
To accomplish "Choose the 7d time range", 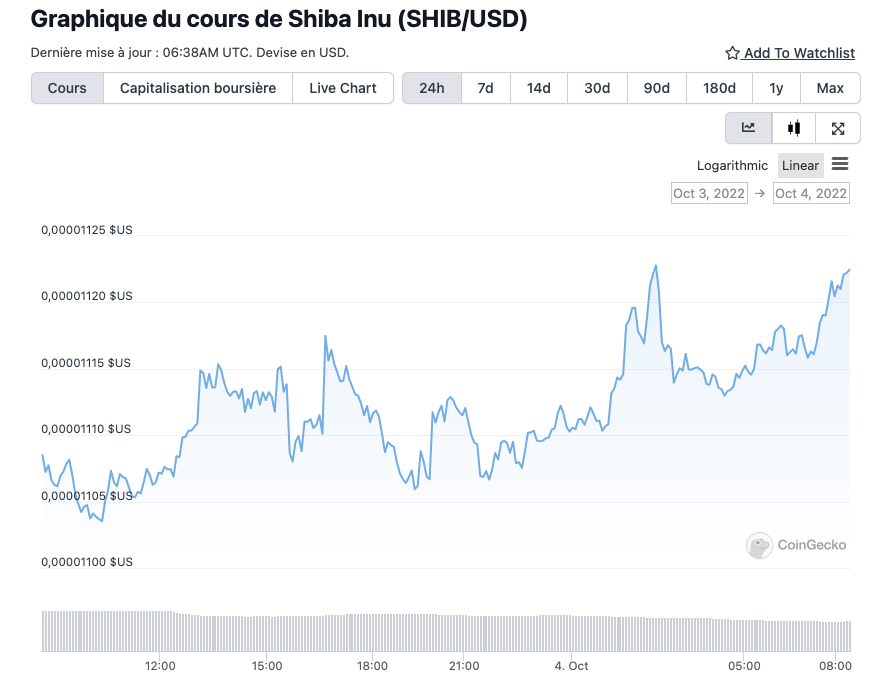I will pyautogui.click(x=485, y=88).
